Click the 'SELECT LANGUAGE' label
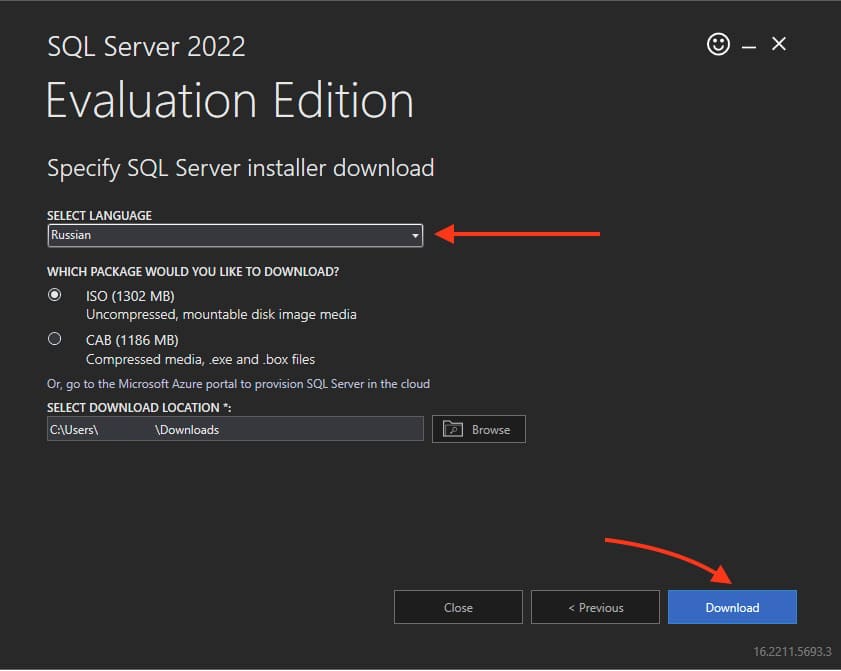Viewport: 841px width, 671px height. [x=99, y=216]
